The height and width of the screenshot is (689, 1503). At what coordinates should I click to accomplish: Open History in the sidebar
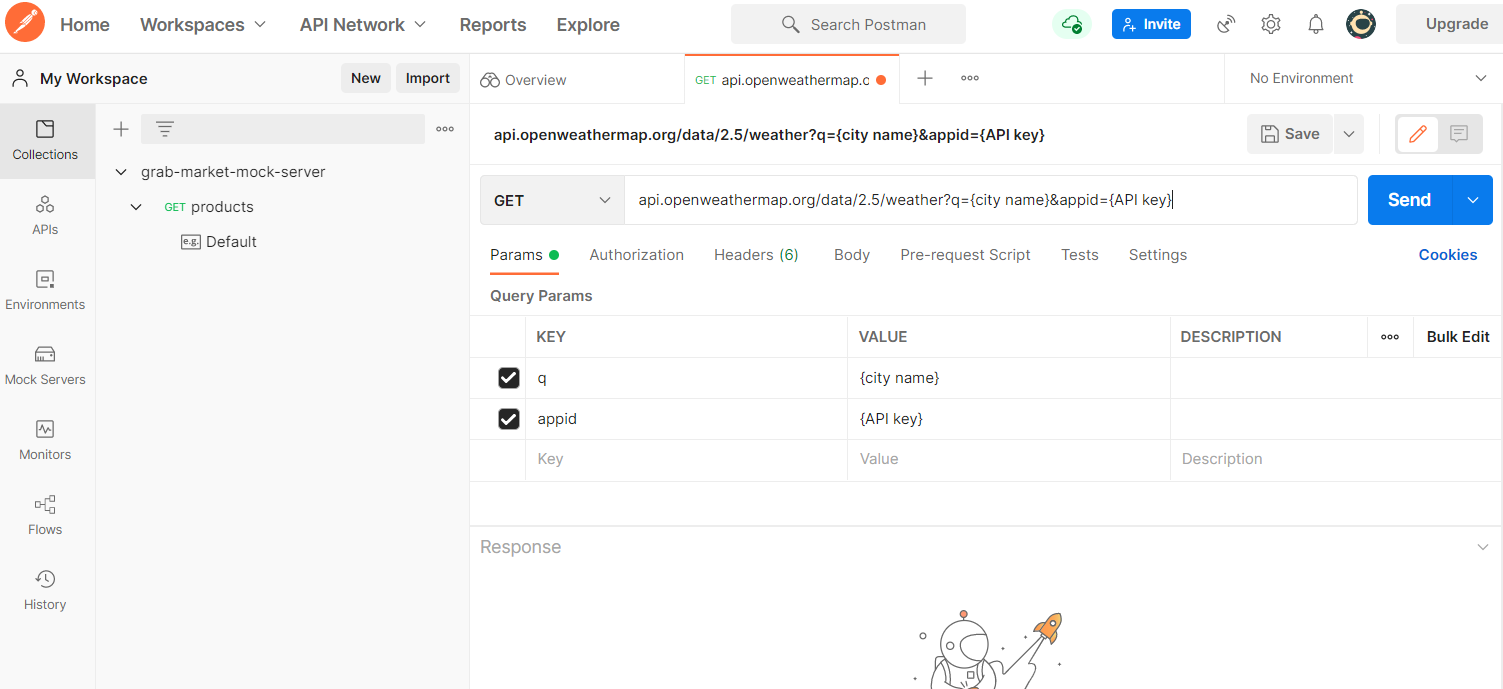46,590
